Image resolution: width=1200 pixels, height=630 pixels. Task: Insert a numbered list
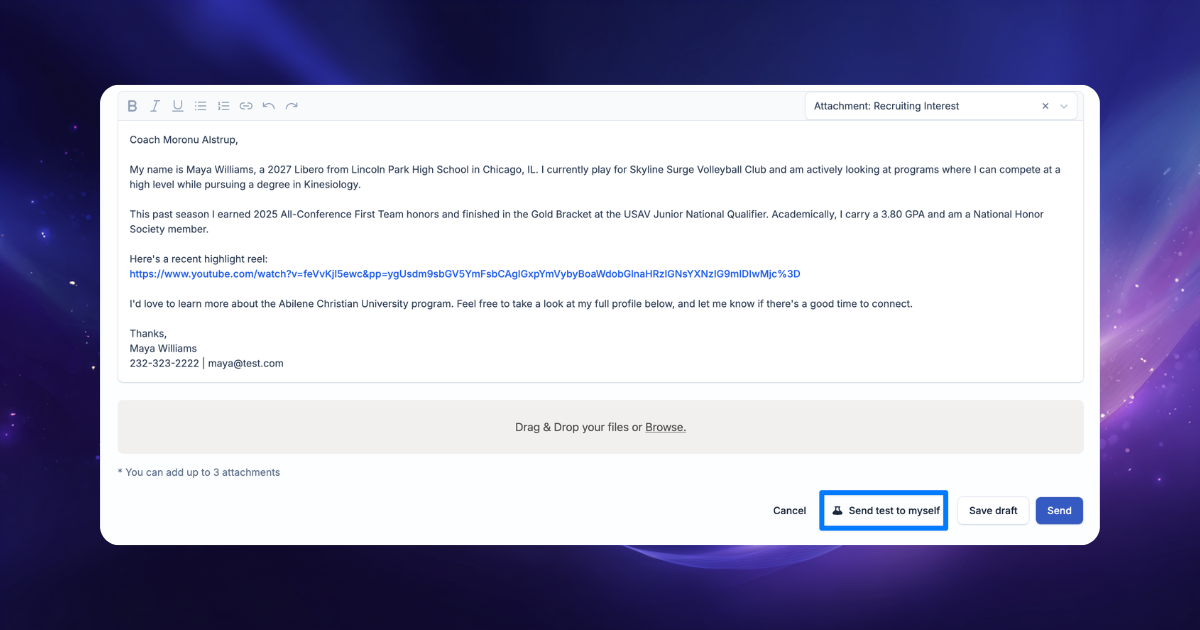point(224,106)
